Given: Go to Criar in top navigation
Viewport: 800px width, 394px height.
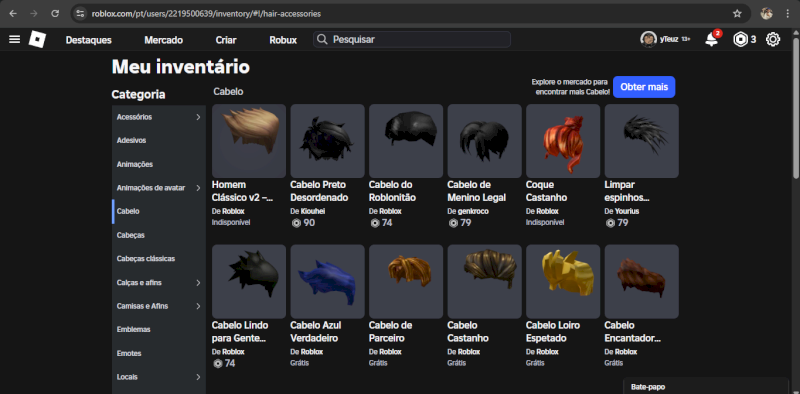Looking at the screenshot, I should tap(226, 40).
